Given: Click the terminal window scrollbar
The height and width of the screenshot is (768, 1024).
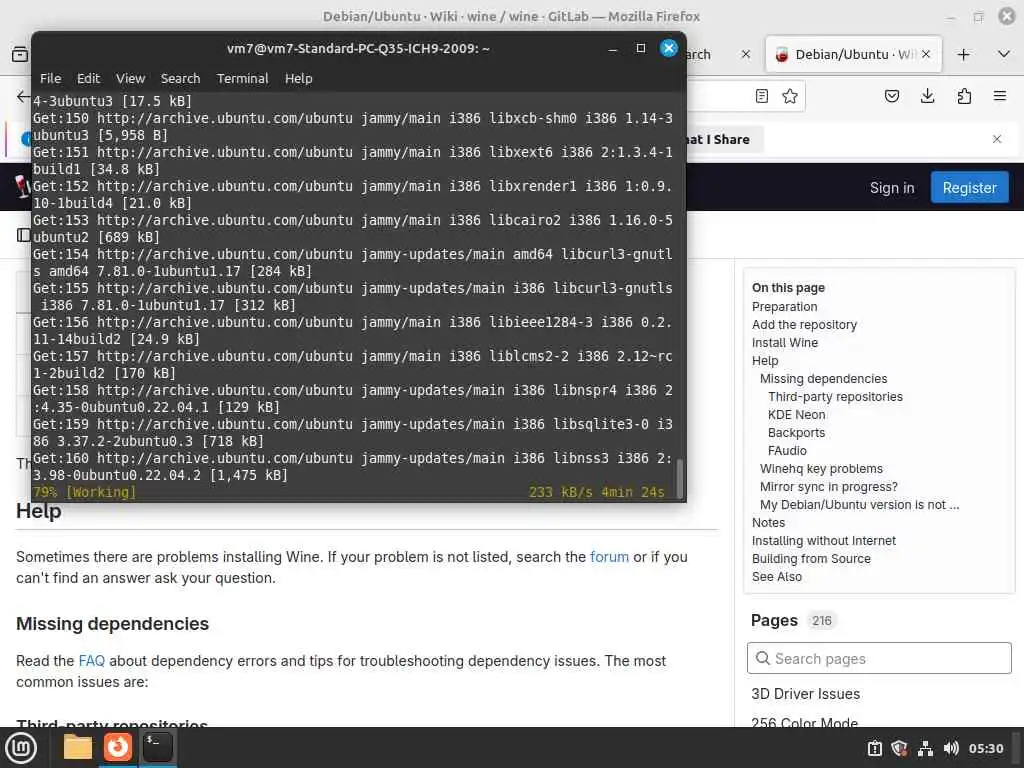Looking at the screenshot, I should pyautogui.click(x=679, y=478).
